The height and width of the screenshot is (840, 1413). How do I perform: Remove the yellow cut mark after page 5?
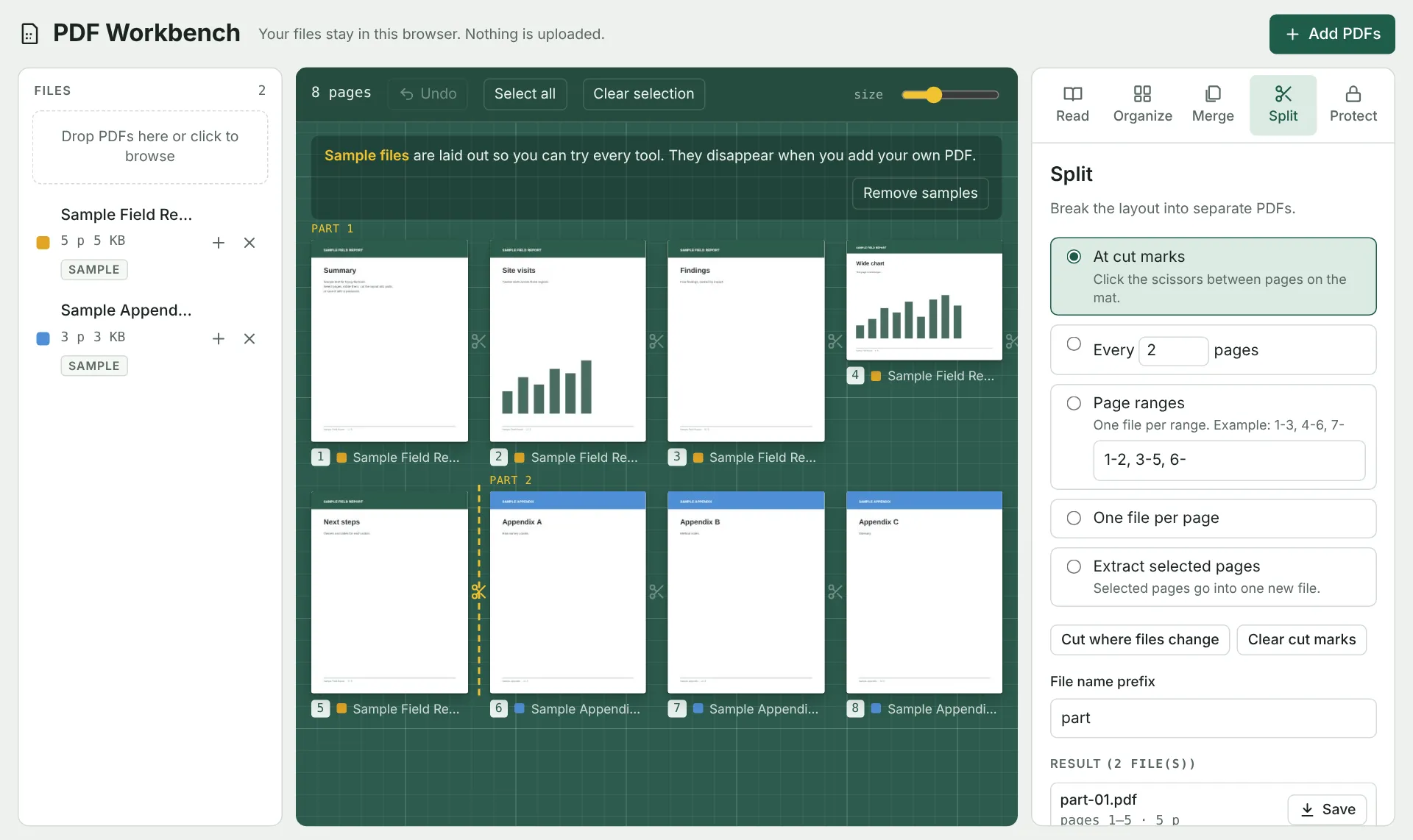coord(479,591)
